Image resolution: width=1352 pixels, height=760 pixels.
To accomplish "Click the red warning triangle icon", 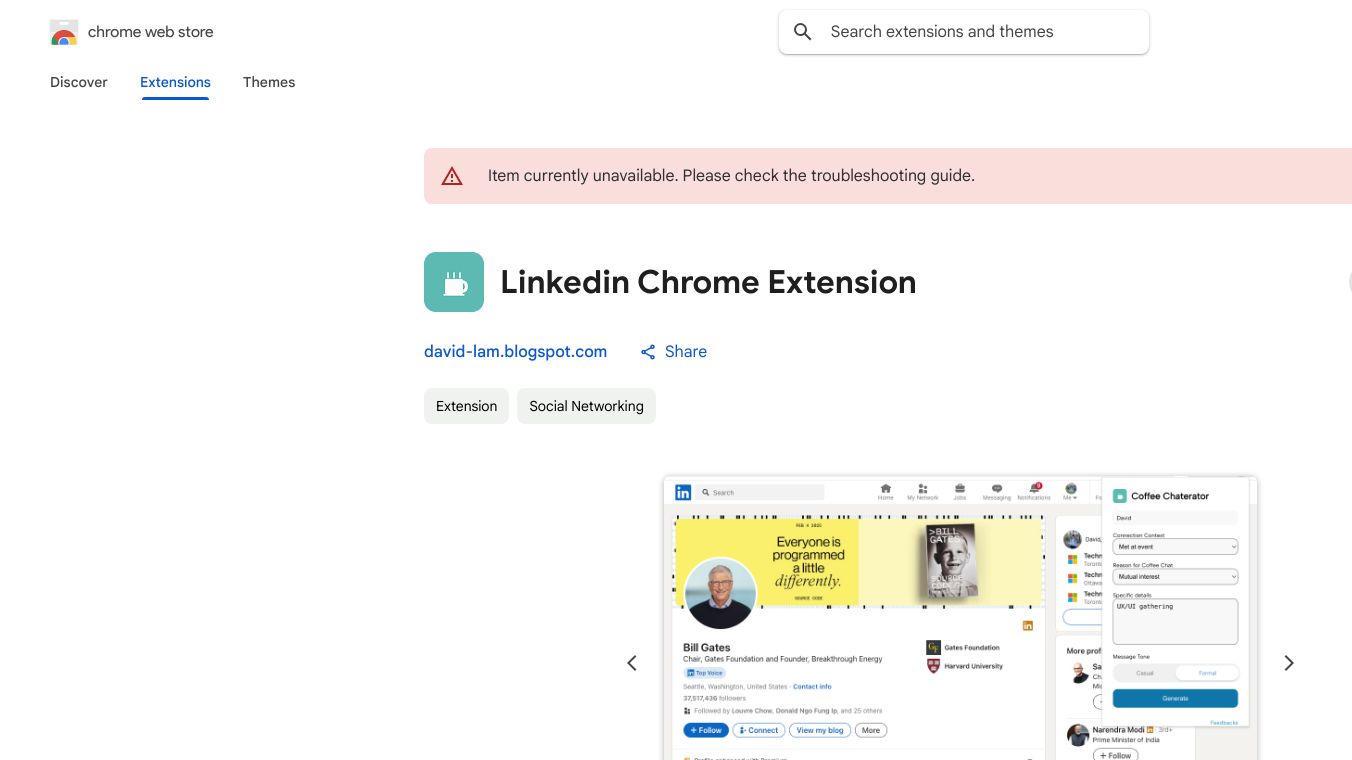I will coord(452,176).
